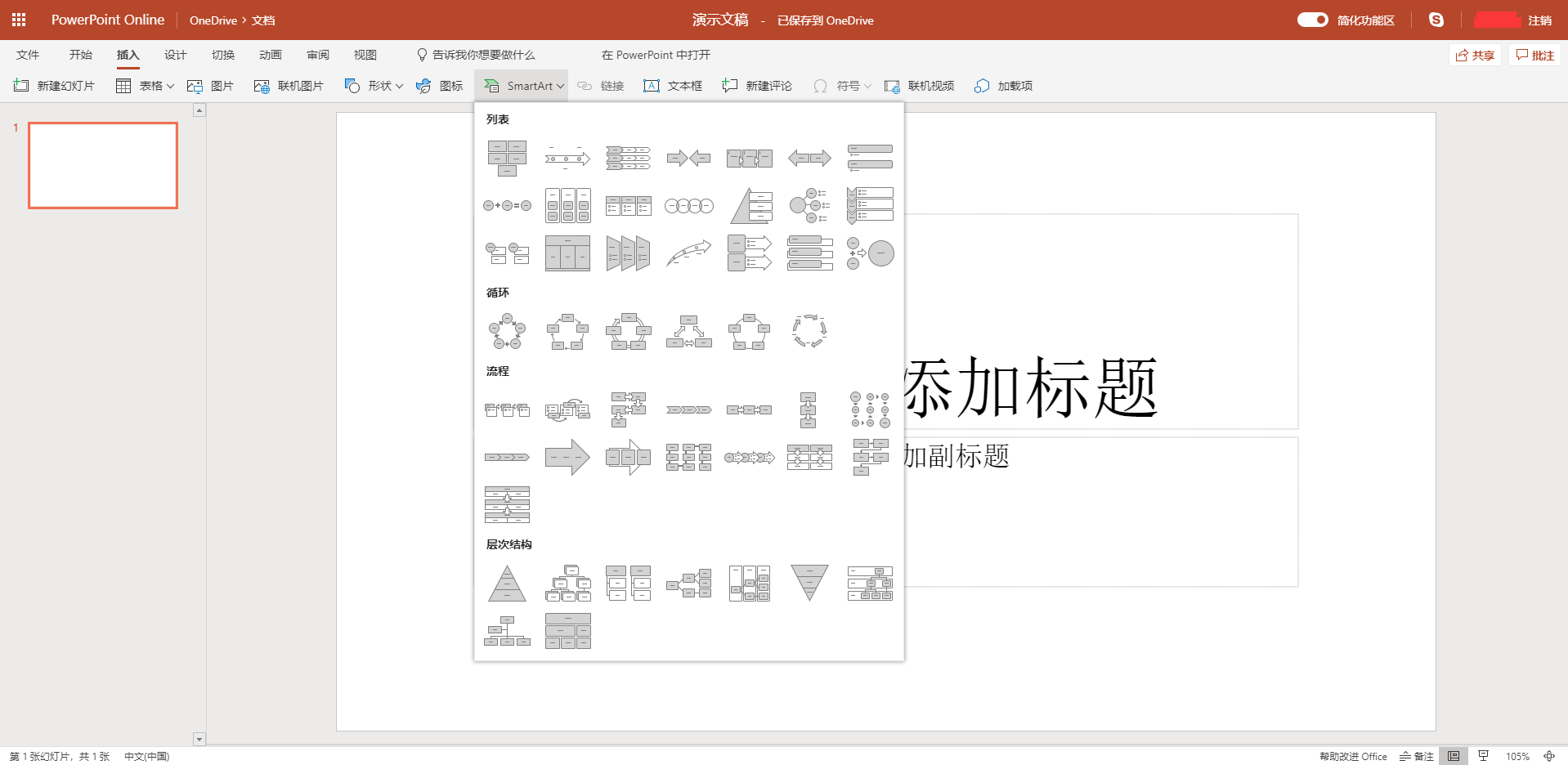Insert the large right arrow process SmartArt
Image resolution: width=1568 pixels, height=765 pixels.
(567, 458)
